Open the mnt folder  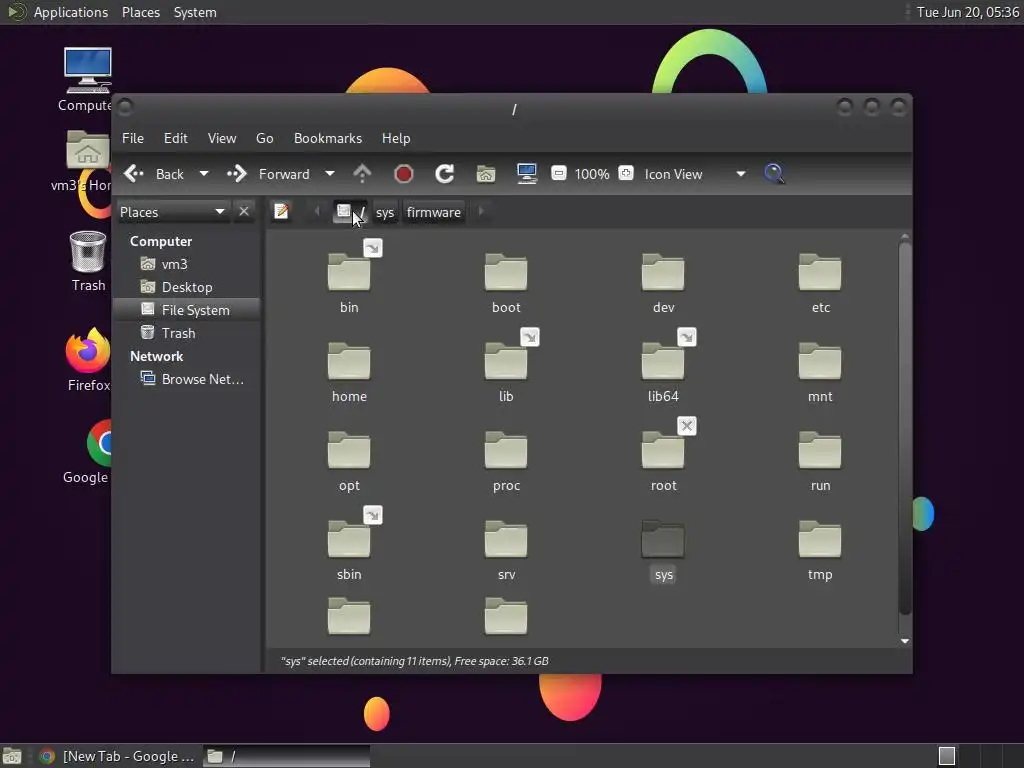(820, 361)
